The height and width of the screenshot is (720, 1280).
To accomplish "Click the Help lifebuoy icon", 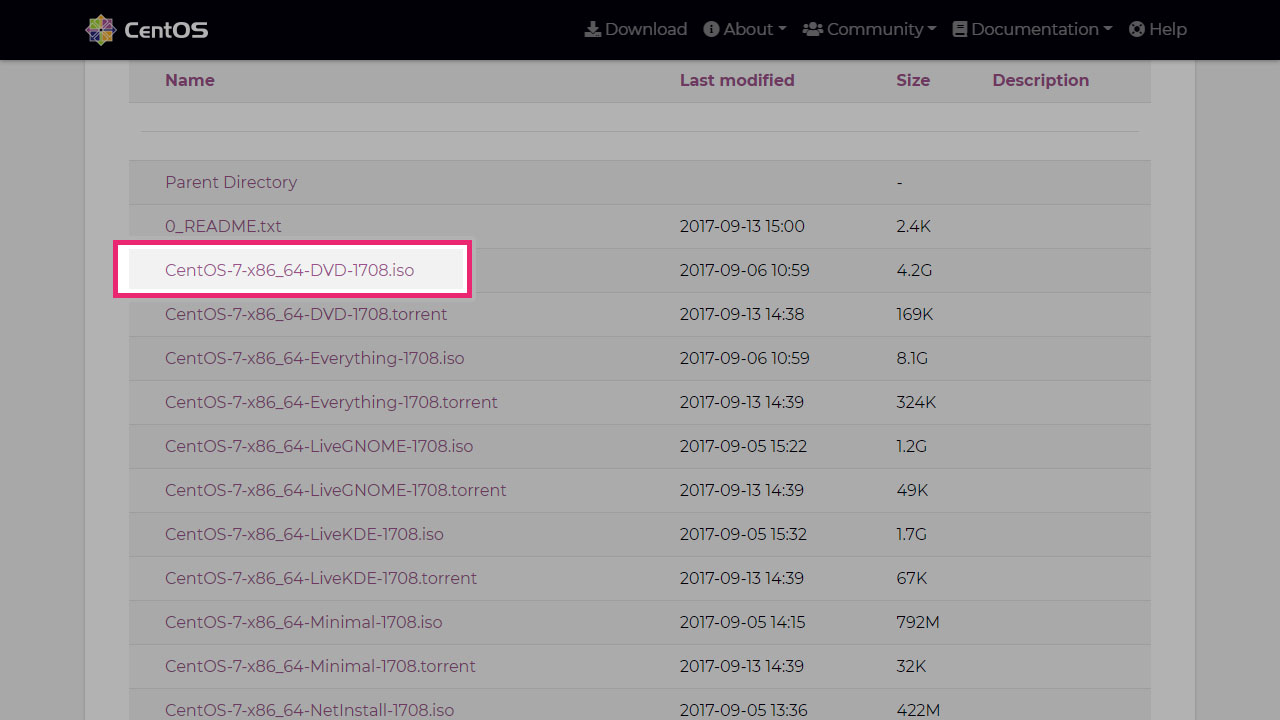I will pos(1137,29).
